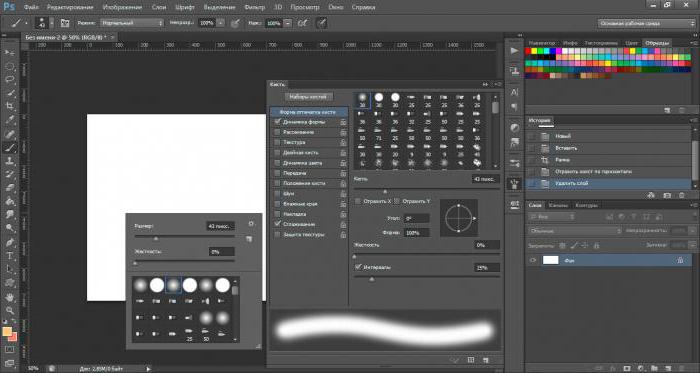Image resolution: width=700 pixels, height=373 pixels.
Task: Switch to the Навигатор tab
Action: pyautogui.click(x=542, y=43)
